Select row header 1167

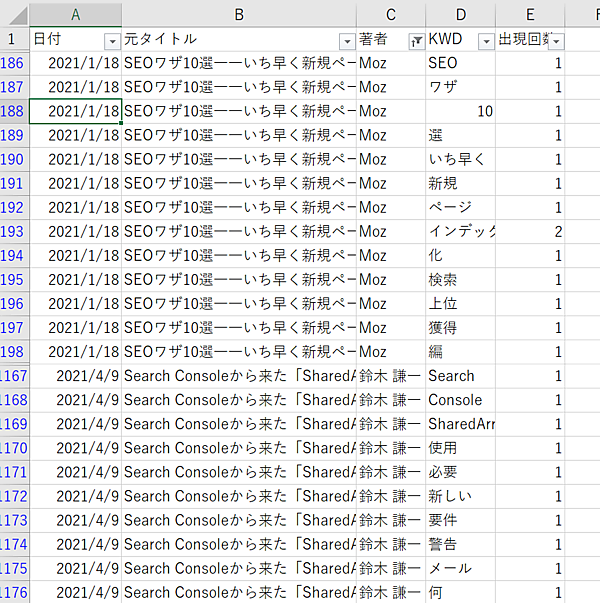(x=14, y=376)
